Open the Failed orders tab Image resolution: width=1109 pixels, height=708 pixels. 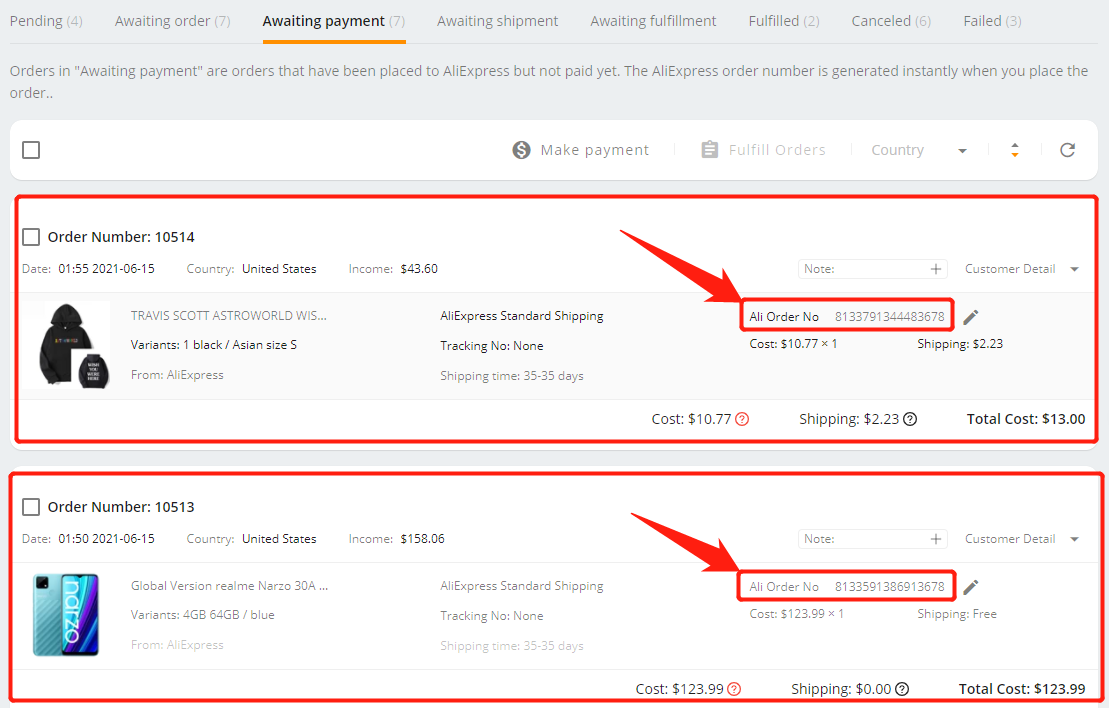[992, 21]
